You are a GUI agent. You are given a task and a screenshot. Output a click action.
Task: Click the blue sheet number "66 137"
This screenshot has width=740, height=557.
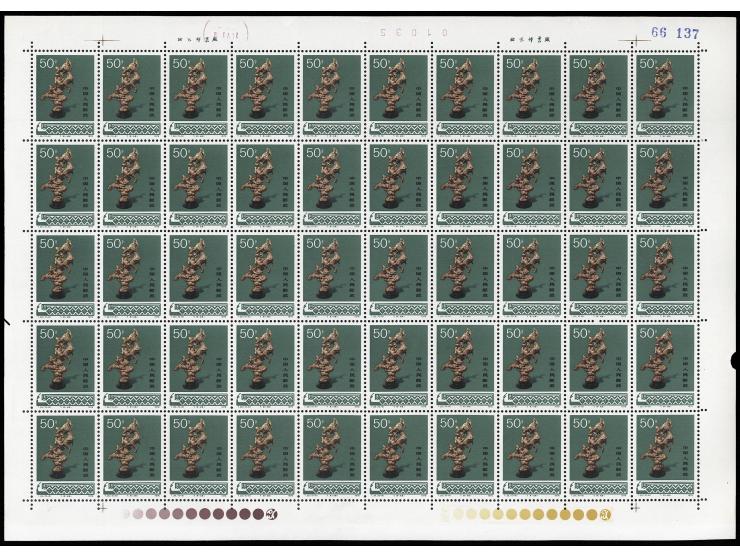675,33
